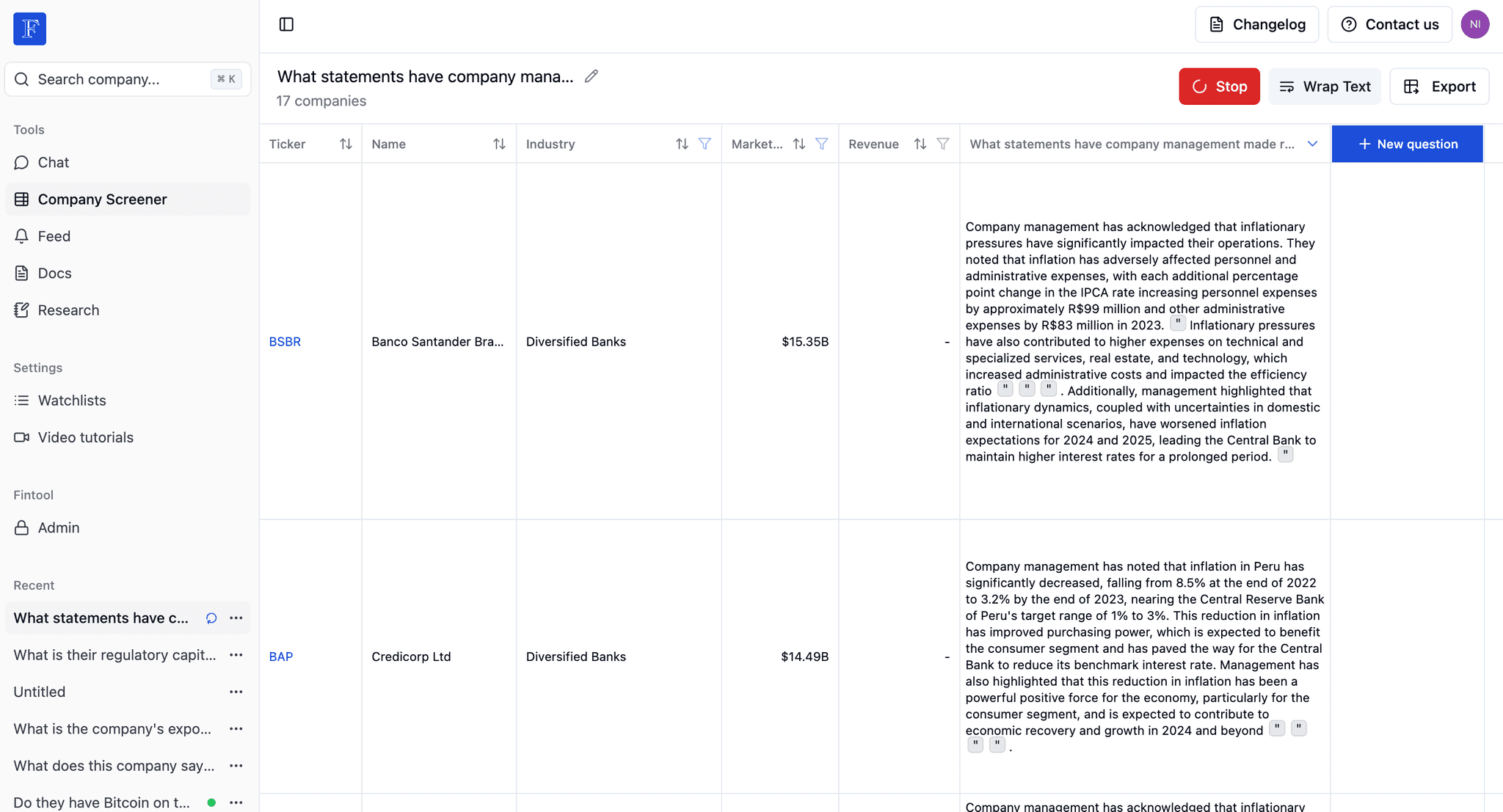Sort by Name column arrows
The width and height of the screenshot is (1503, 812).
[x=499, y=144]
